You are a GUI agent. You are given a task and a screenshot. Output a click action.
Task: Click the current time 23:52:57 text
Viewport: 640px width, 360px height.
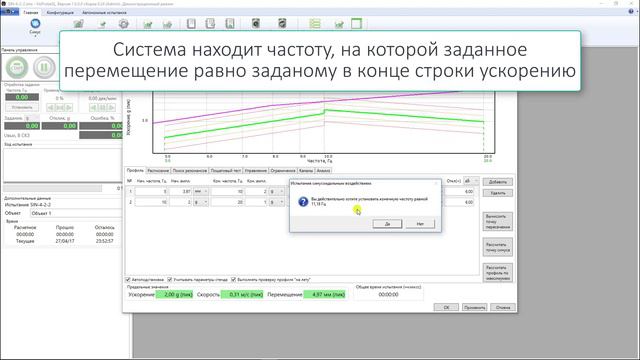[x=104, y=241]
